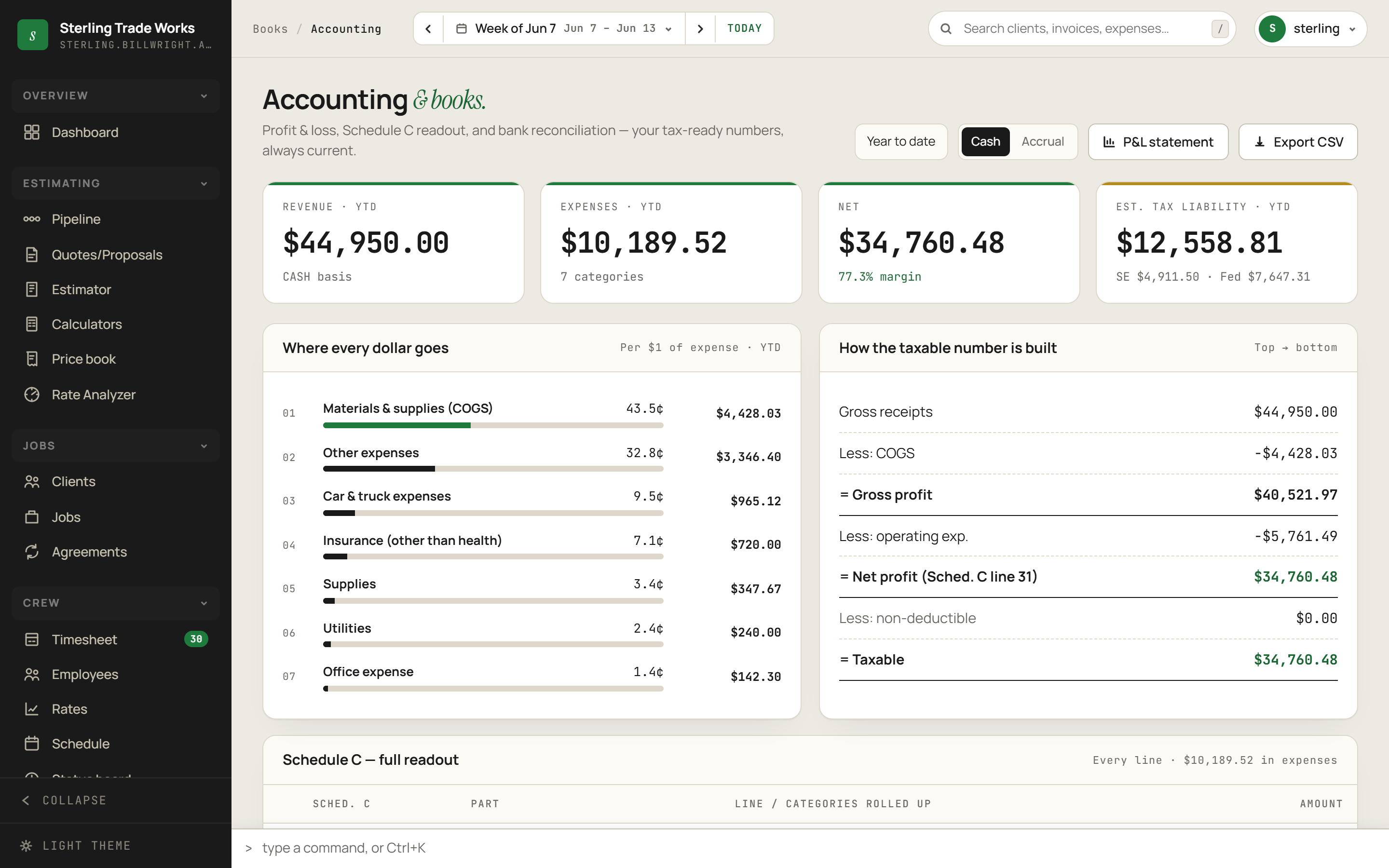Viewport: 1389px width, 868px height.
Task: Click the Other expenses progress bar
Action: click(493, 469)
